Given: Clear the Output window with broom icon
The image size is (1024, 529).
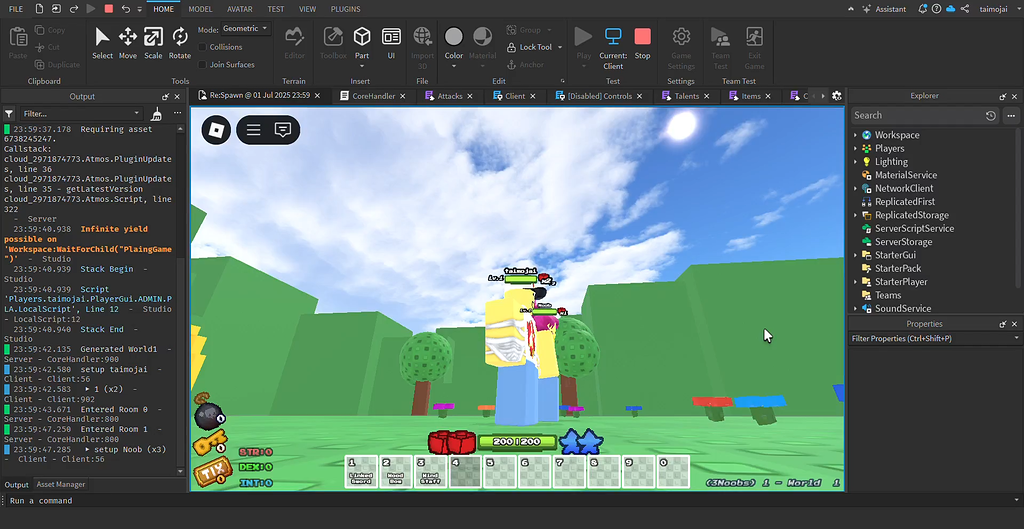Looking at the screenshot, I should click(x=156, y=114).
